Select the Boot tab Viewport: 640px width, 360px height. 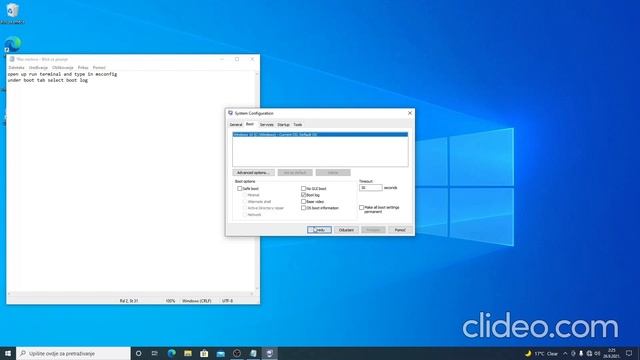pyautogui.click(x=250, y=124)
